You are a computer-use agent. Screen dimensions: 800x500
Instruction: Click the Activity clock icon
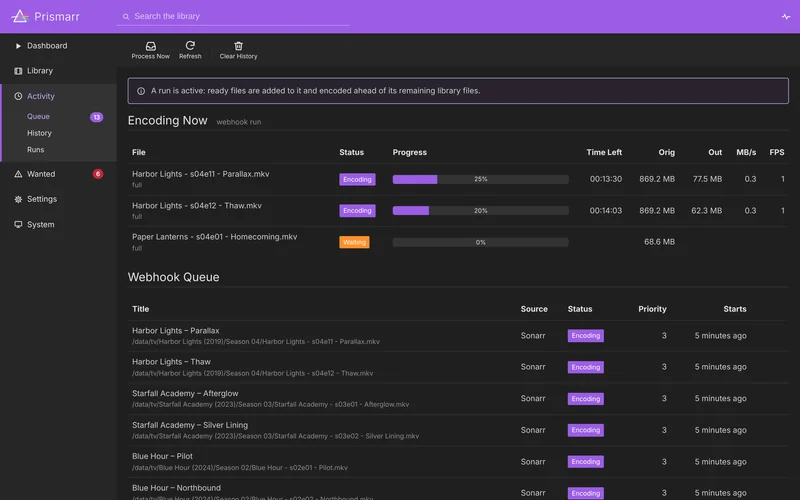click(18, 96)
